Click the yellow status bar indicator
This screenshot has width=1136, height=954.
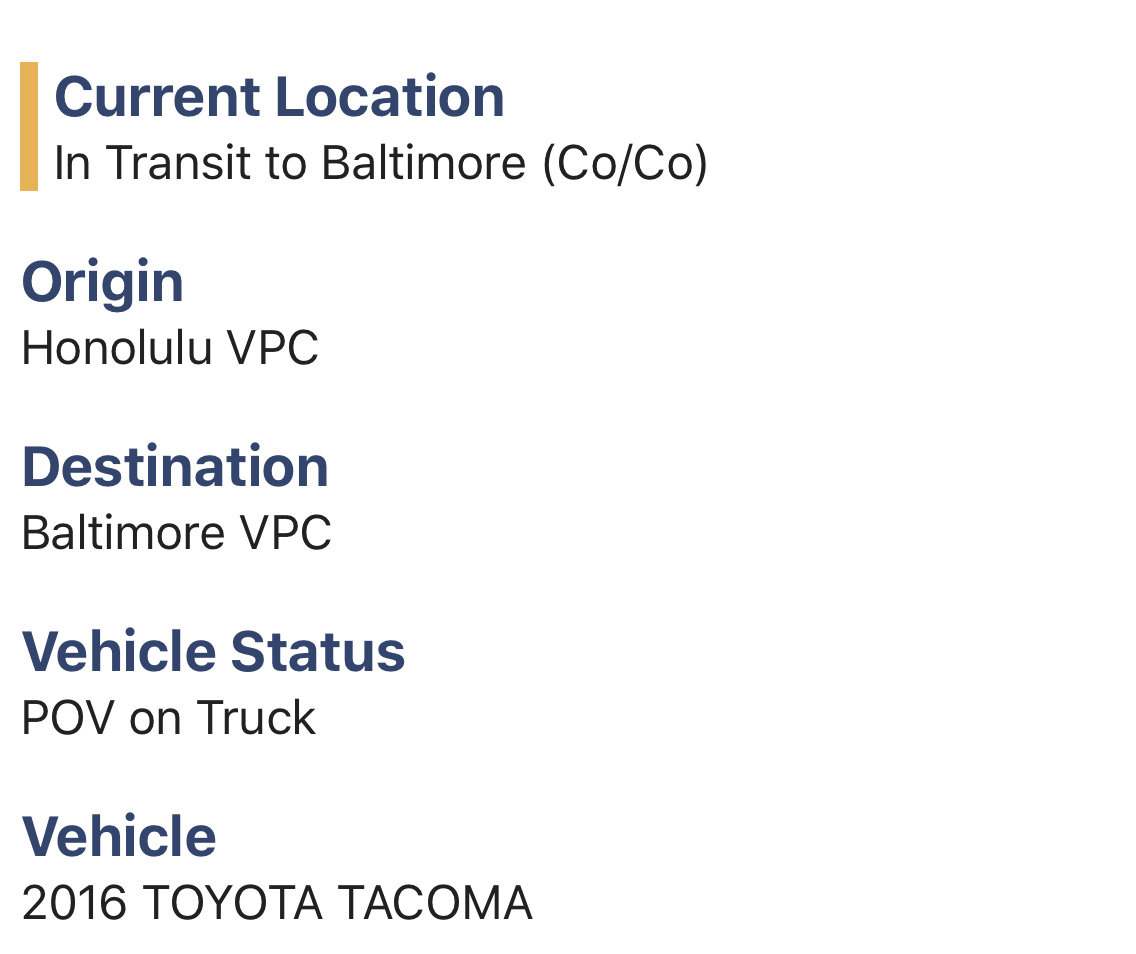point(29,126)
